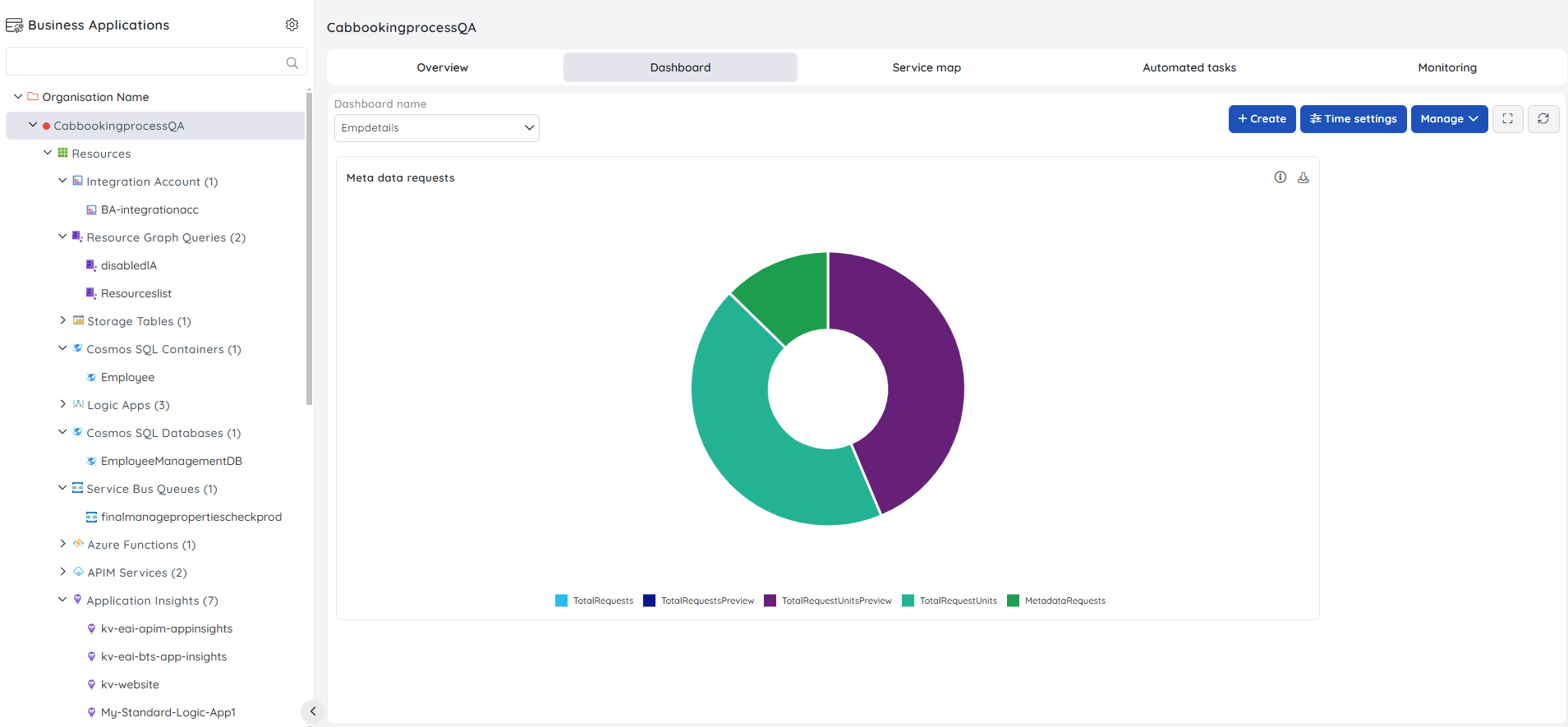
Task: Switch to the Overview tab
Action: click(443, 67)
